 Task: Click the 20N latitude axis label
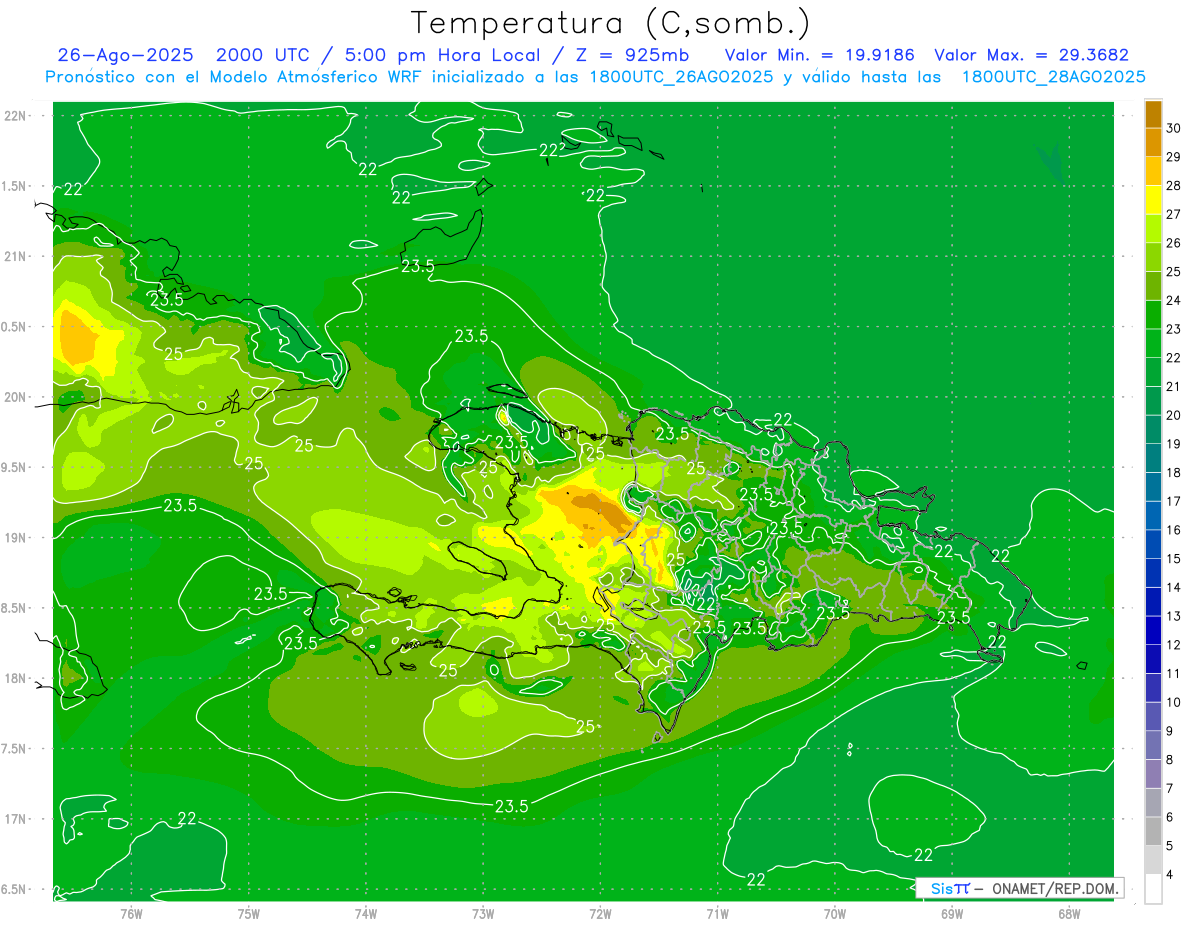point(15,397)
